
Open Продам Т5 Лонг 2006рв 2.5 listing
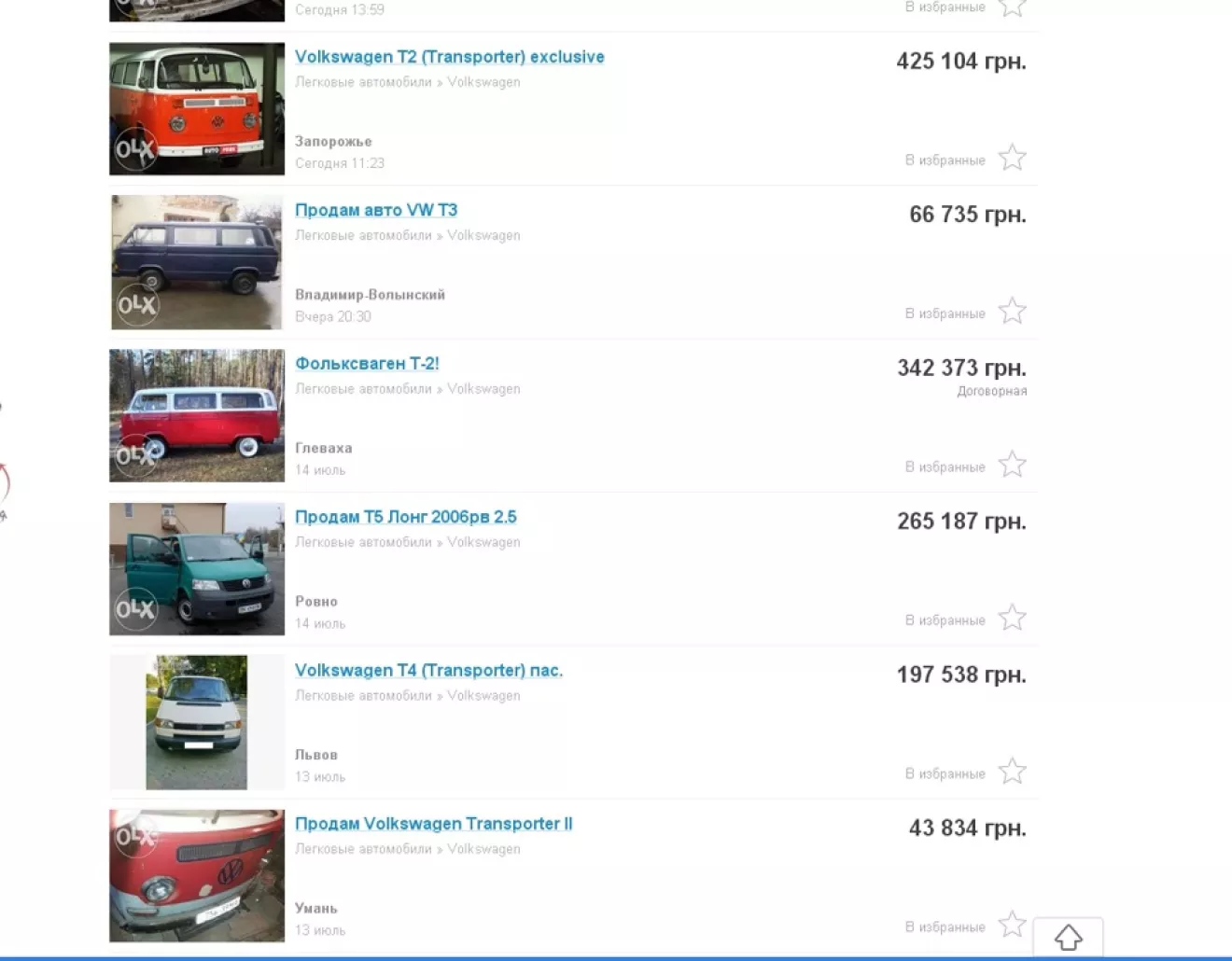click(x=406, y=517)
